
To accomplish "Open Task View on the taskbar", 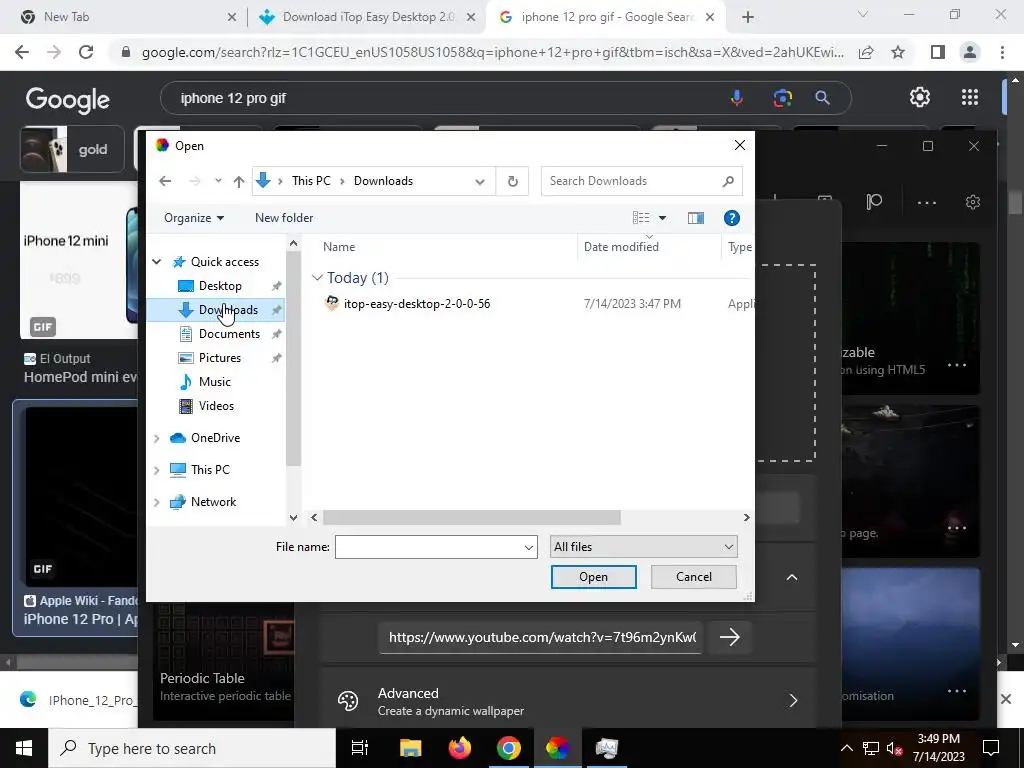I will click(359, 748).
